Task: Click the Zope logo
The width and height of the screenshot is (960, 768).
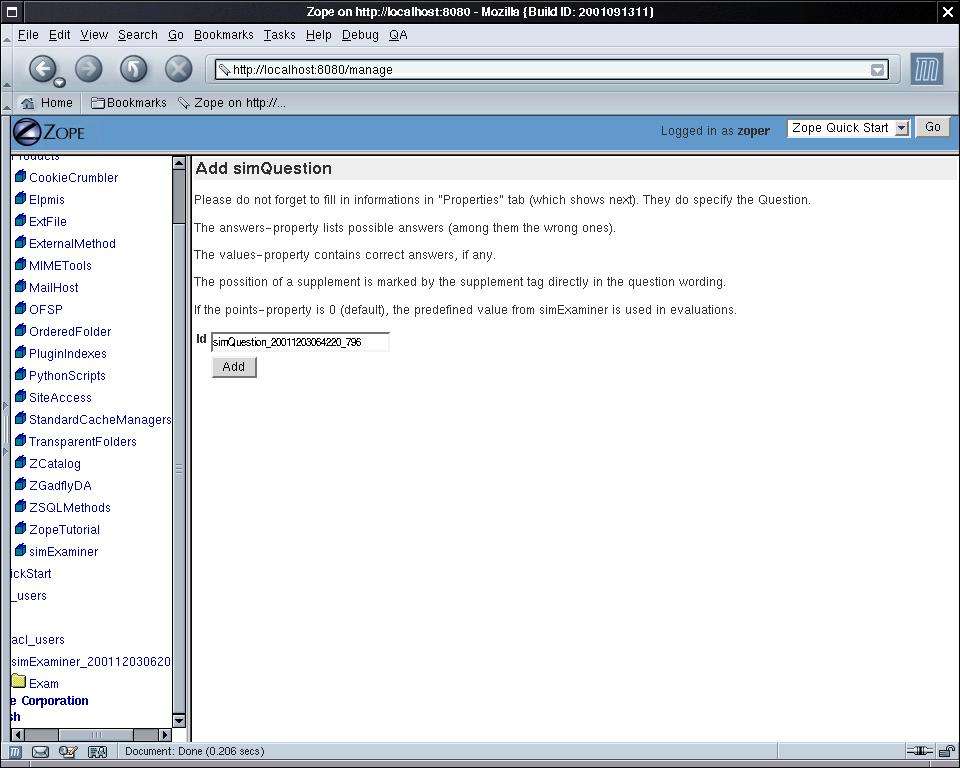Action: click(49, 132)
